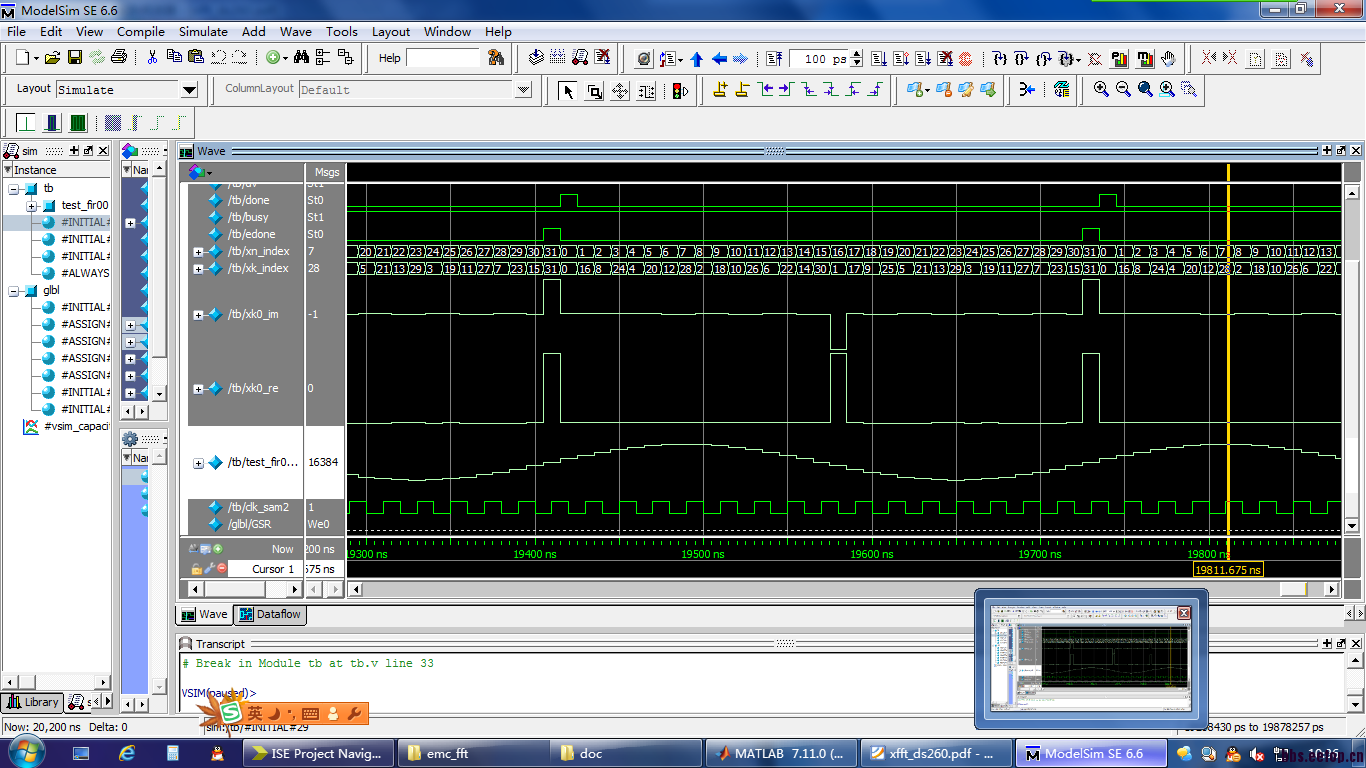Click the Print icon in the toolbar

point(119,58)
